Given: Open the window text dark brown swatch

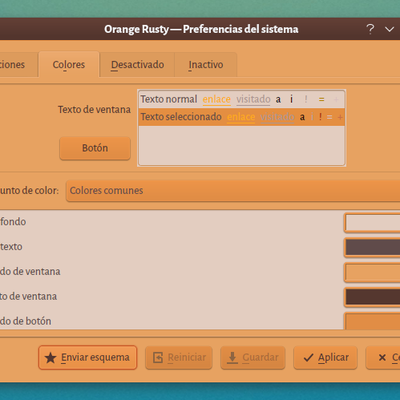Looking at the screenshot, I should point(372,297).
